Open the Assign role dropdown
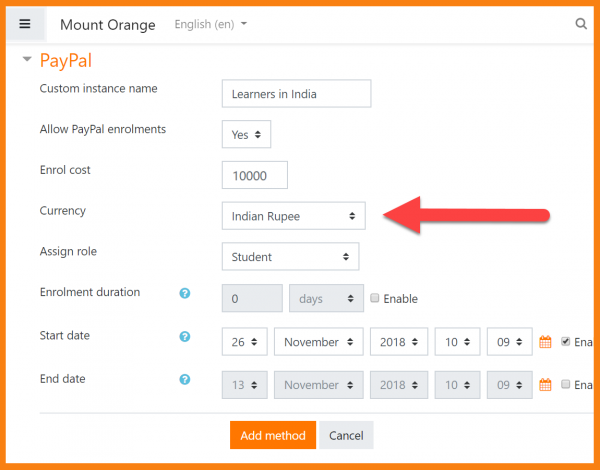Screen dimensions: 600x470 tap(290, 257)
